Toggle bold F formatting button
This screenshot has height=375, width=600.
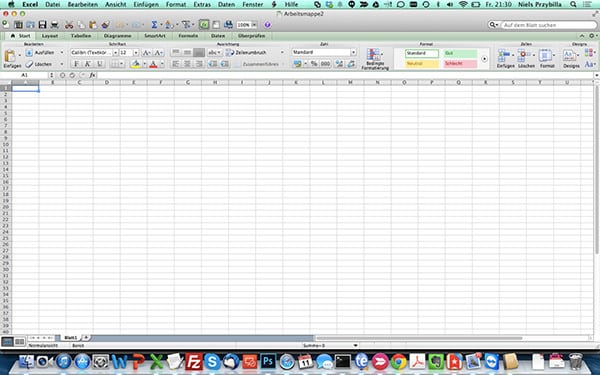point(76,64)
